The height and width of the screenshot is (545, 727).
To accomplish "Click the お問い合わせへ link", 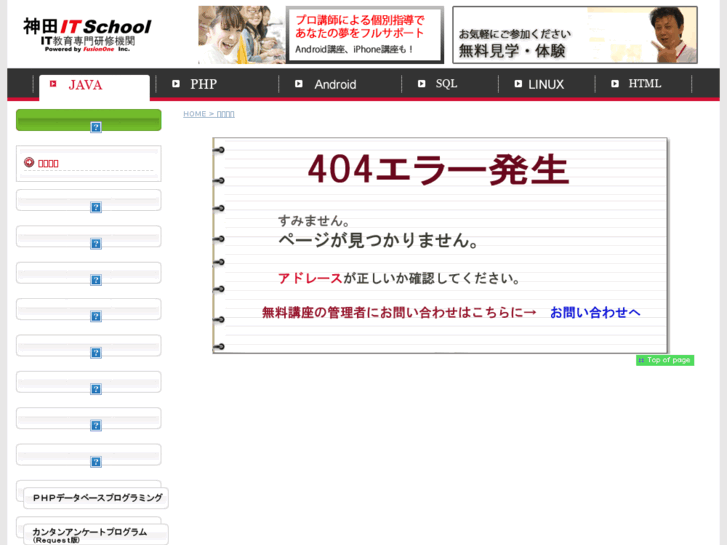I will coord(595,313).
